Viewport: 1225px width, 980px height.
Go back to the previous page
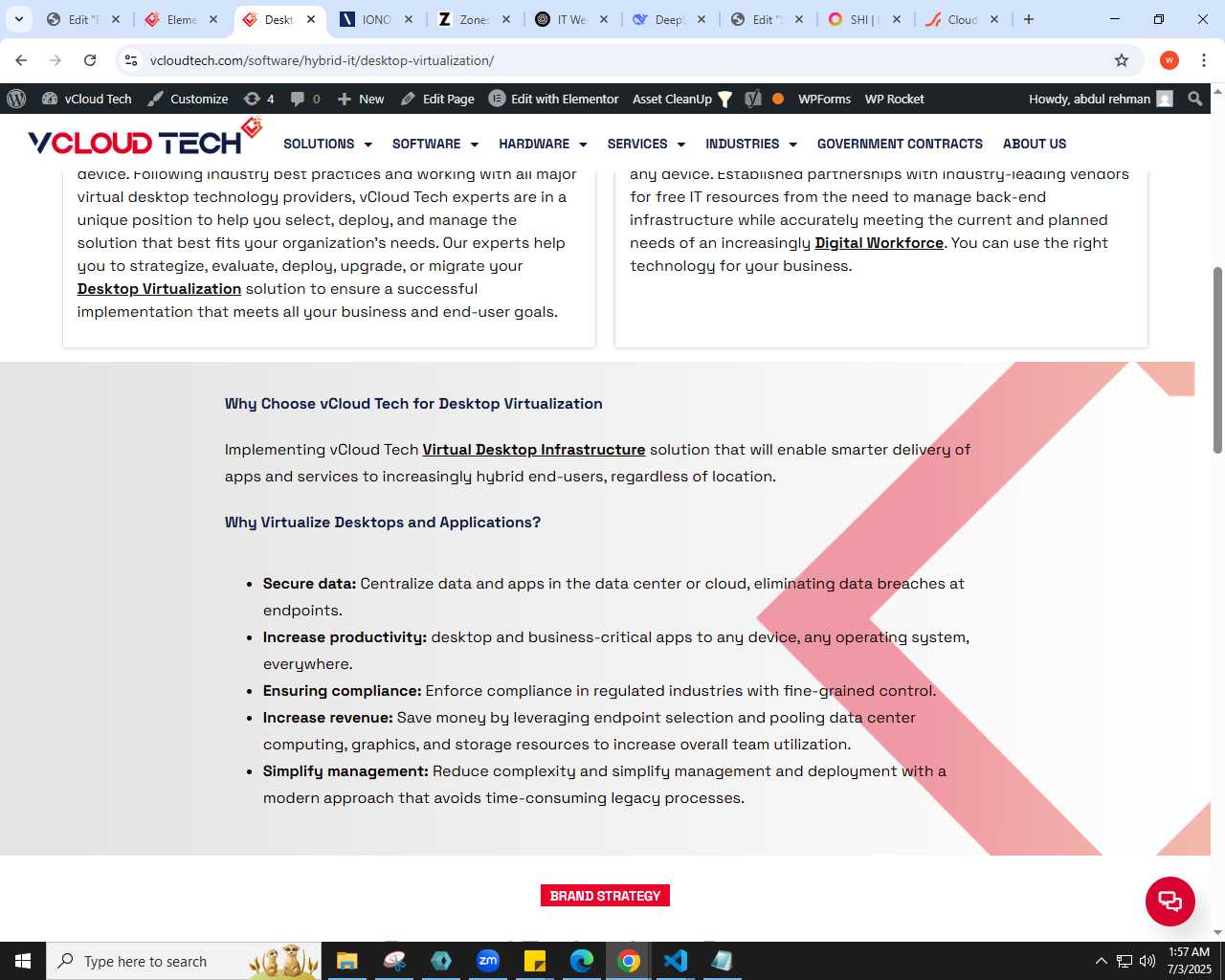[x=22, y=60]
